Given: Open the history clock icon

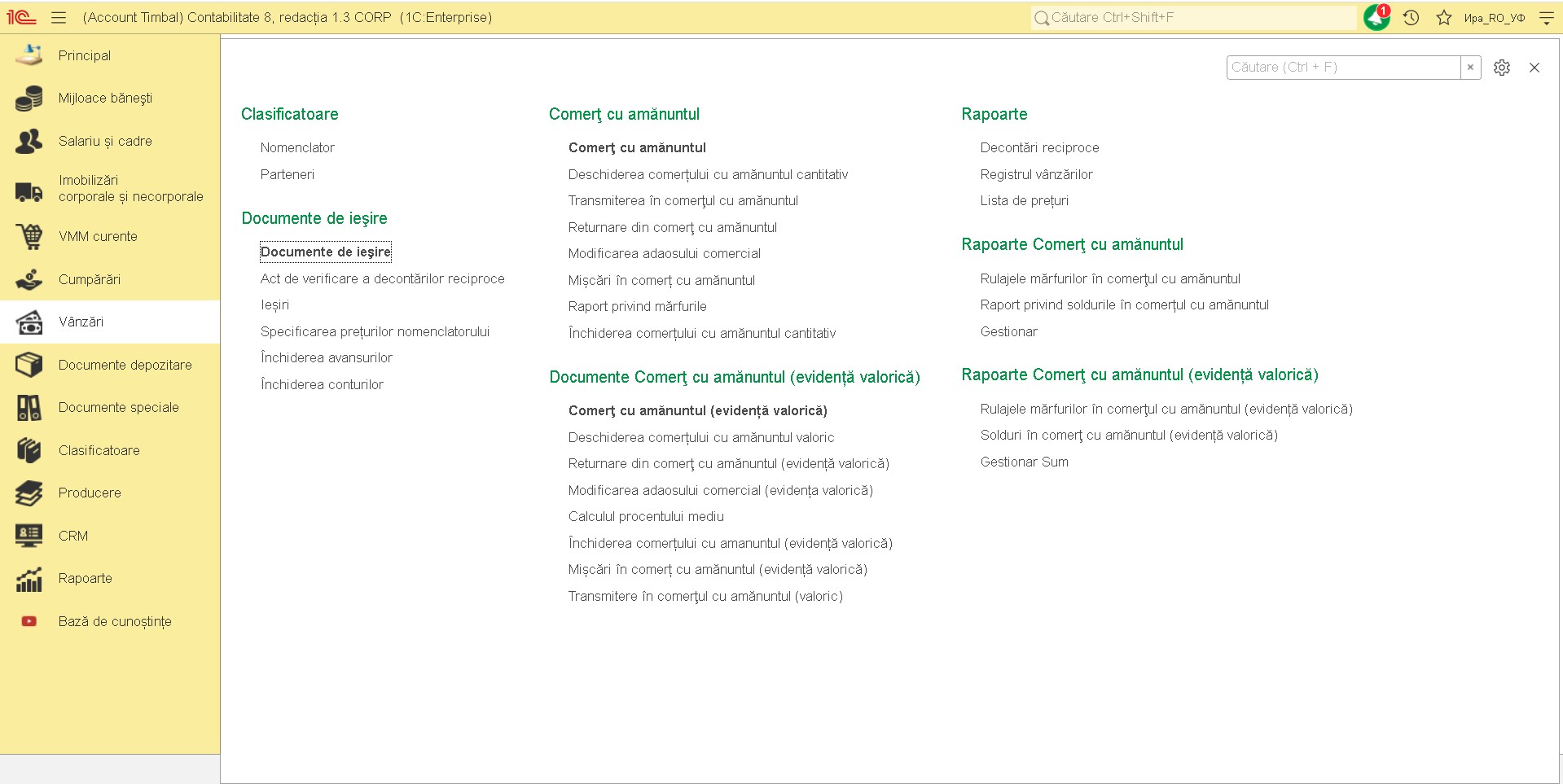Looking at the screenshot, I should click(1412, 17).
